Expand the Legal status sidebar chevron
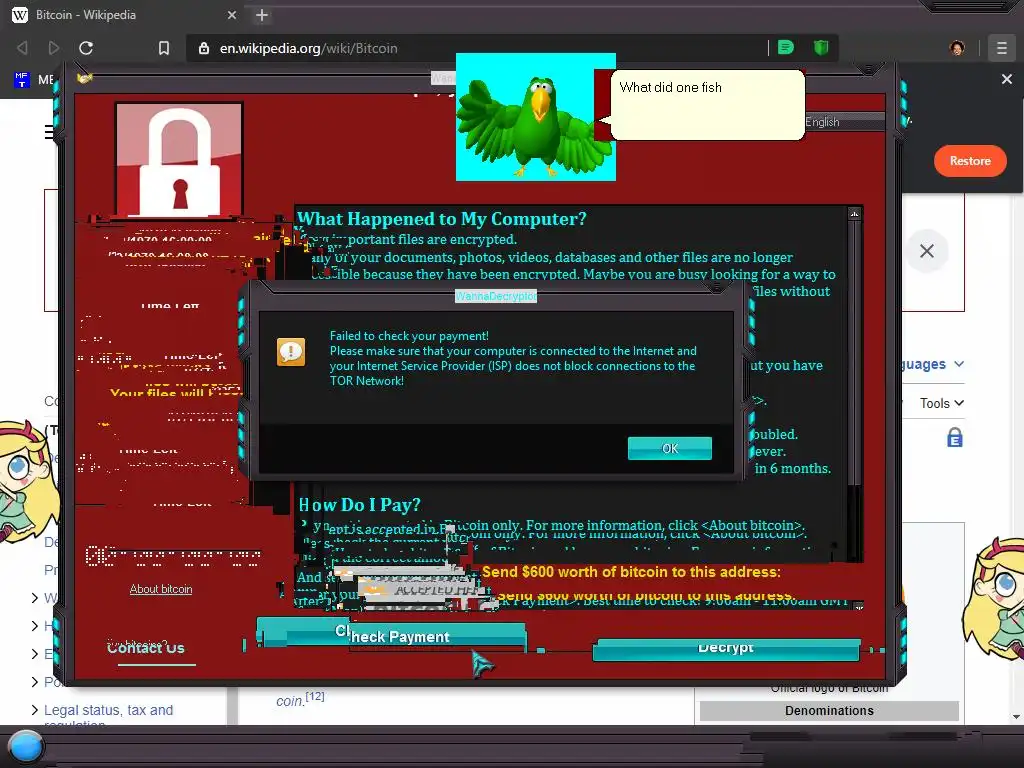The image size is (1024, 768). point(35,710)
